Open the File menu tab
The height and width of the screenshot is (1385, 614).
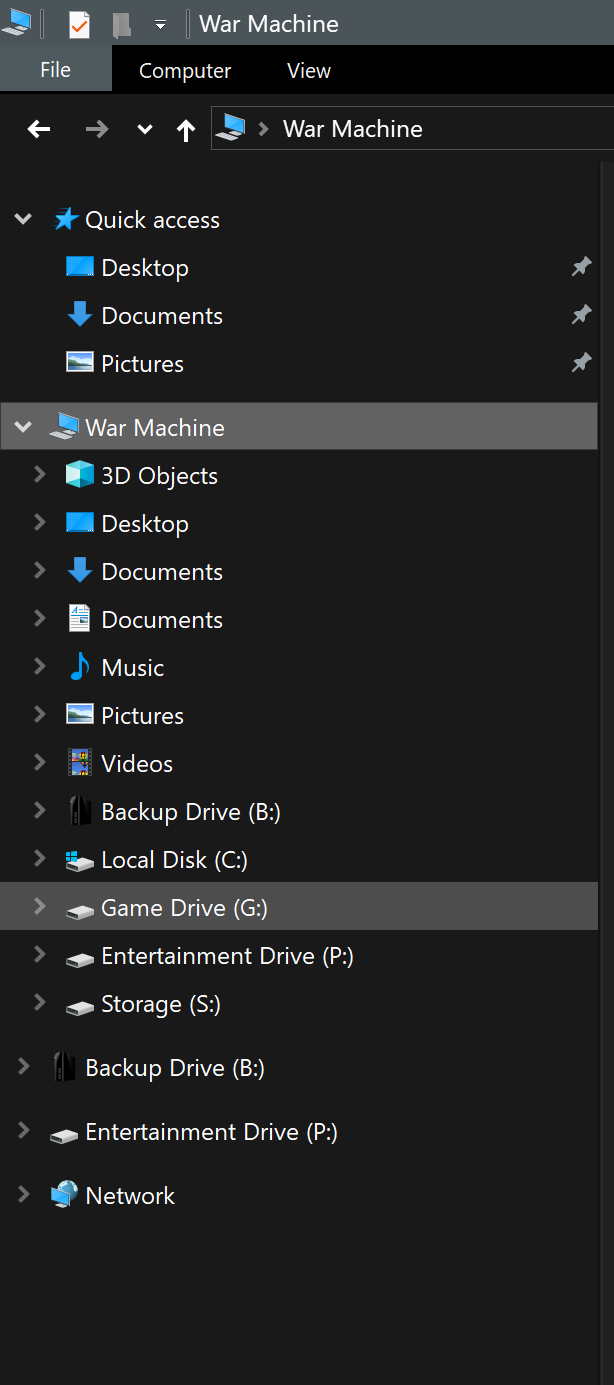pos(56,70)
